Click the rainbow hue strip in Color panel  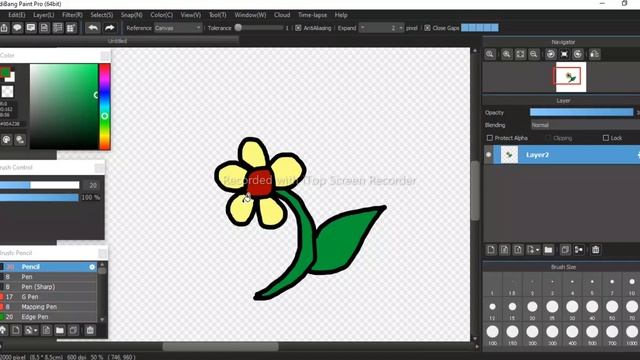tap(104, 107)
